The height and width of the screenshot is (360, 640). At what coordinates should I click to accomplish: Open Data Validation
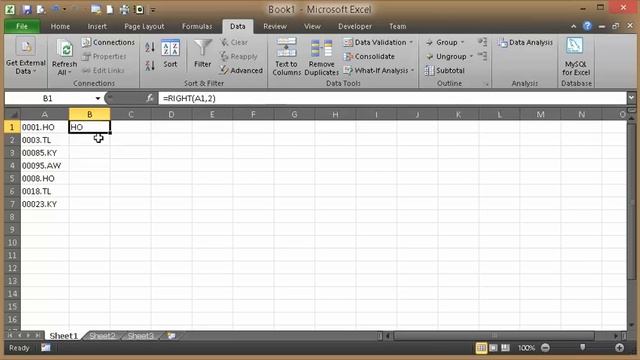pos(375,42)
